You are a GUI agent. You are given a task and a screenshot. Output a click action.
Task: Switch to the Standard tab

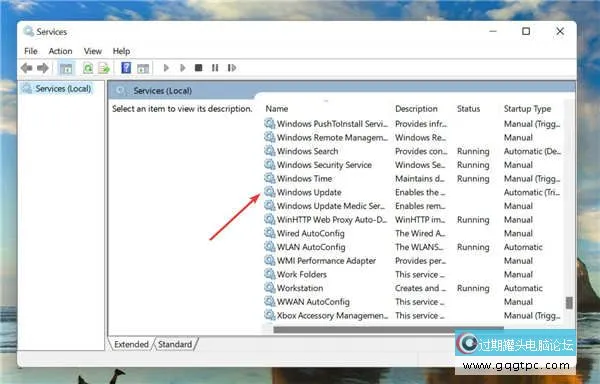(x=175, y=344)
